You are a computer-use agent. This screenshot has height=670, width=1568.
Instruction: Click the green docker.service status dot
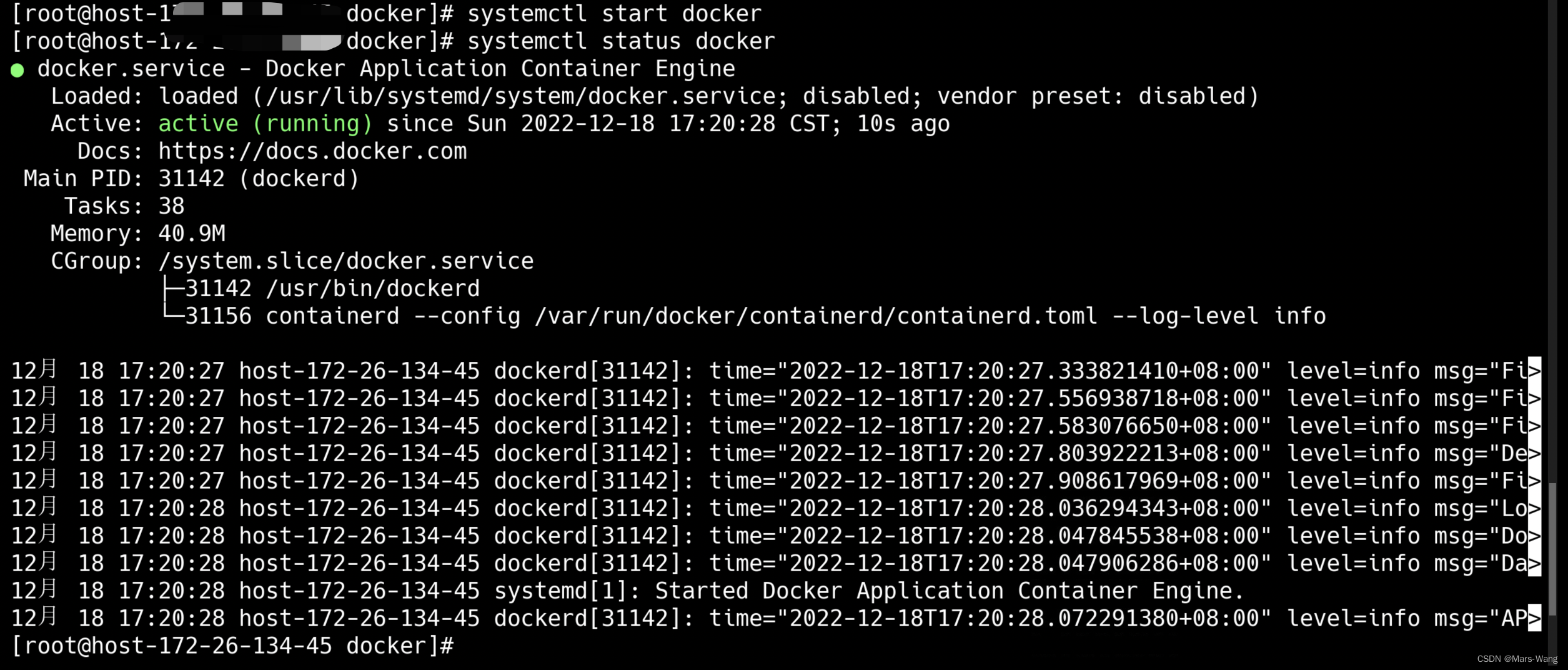pos(17,71)
